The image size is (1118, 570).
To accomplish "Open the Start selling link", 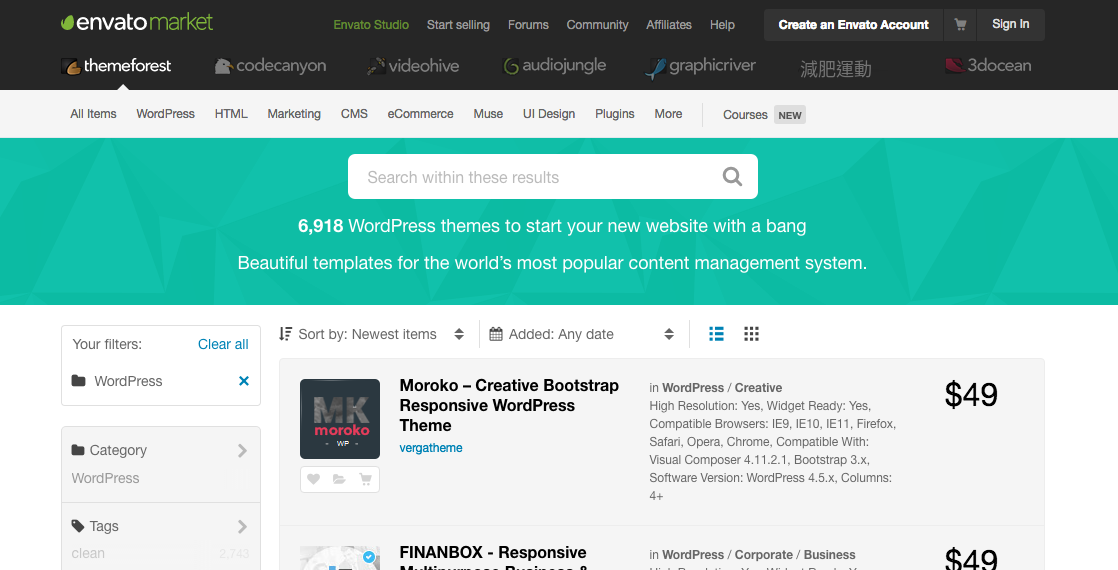I will 458,24.
